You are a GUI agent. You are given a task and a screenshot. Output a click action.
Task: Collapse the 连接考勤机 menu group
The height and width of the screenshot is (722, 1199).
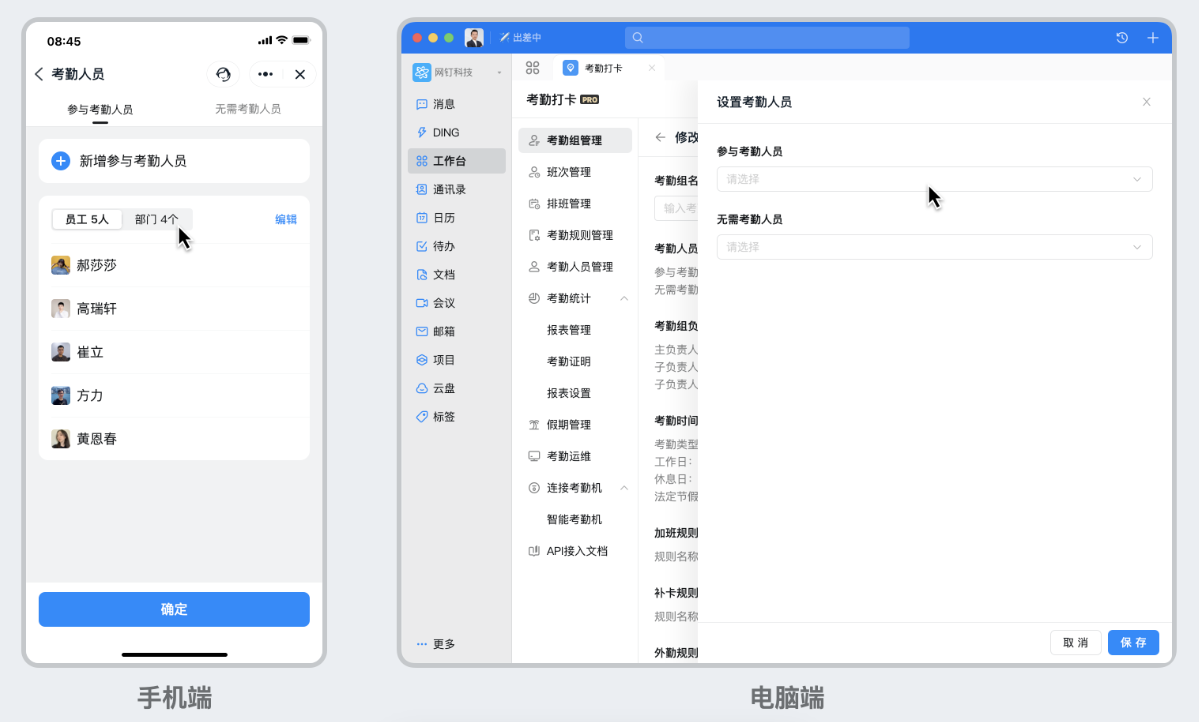point(624,488)
